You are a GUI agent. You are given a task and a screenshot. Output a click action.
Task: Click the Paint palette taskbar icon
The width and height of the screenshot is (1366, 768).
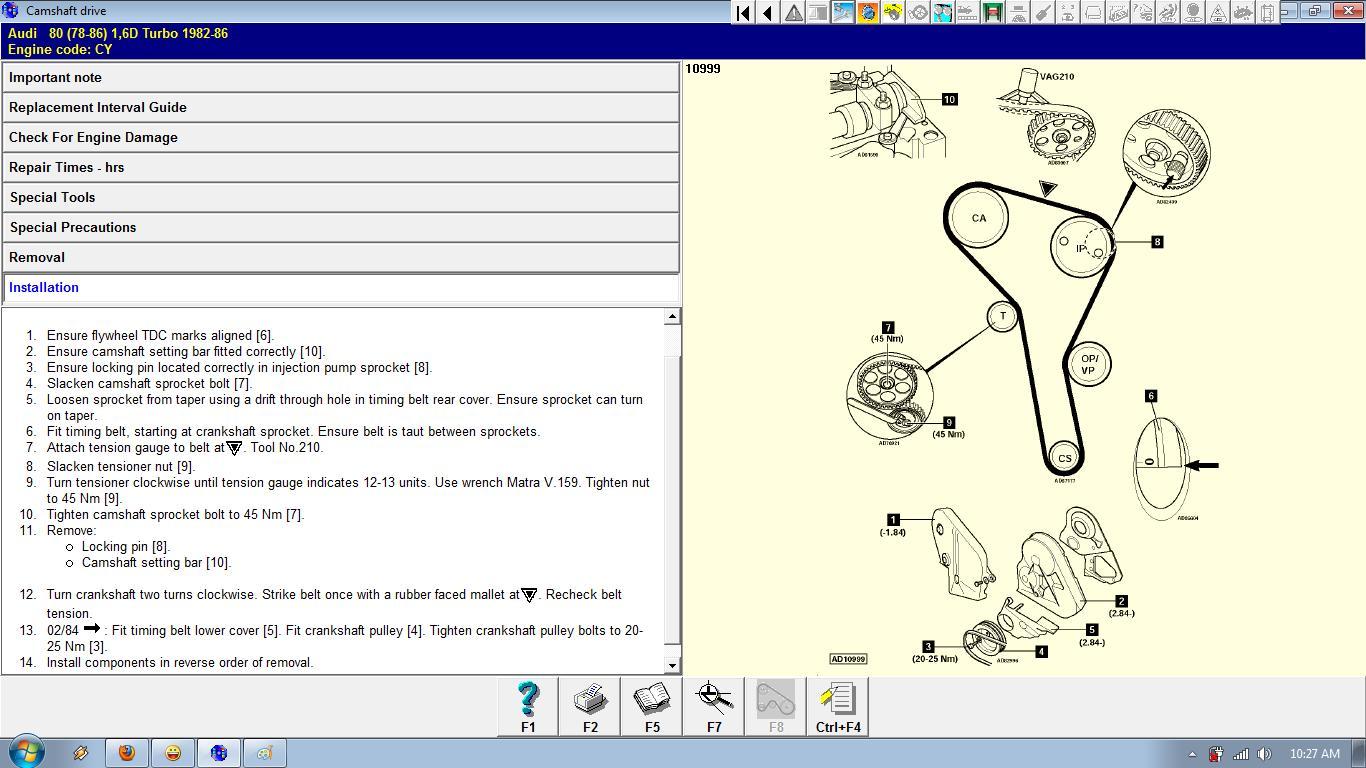pyautogui.click(x=265, y=753)
